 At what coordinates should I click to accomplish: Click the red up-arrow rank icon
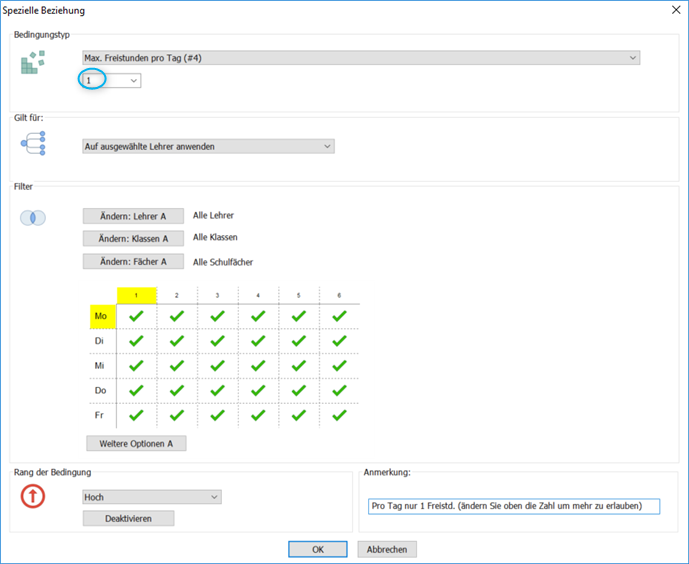[x=33, y=496]
